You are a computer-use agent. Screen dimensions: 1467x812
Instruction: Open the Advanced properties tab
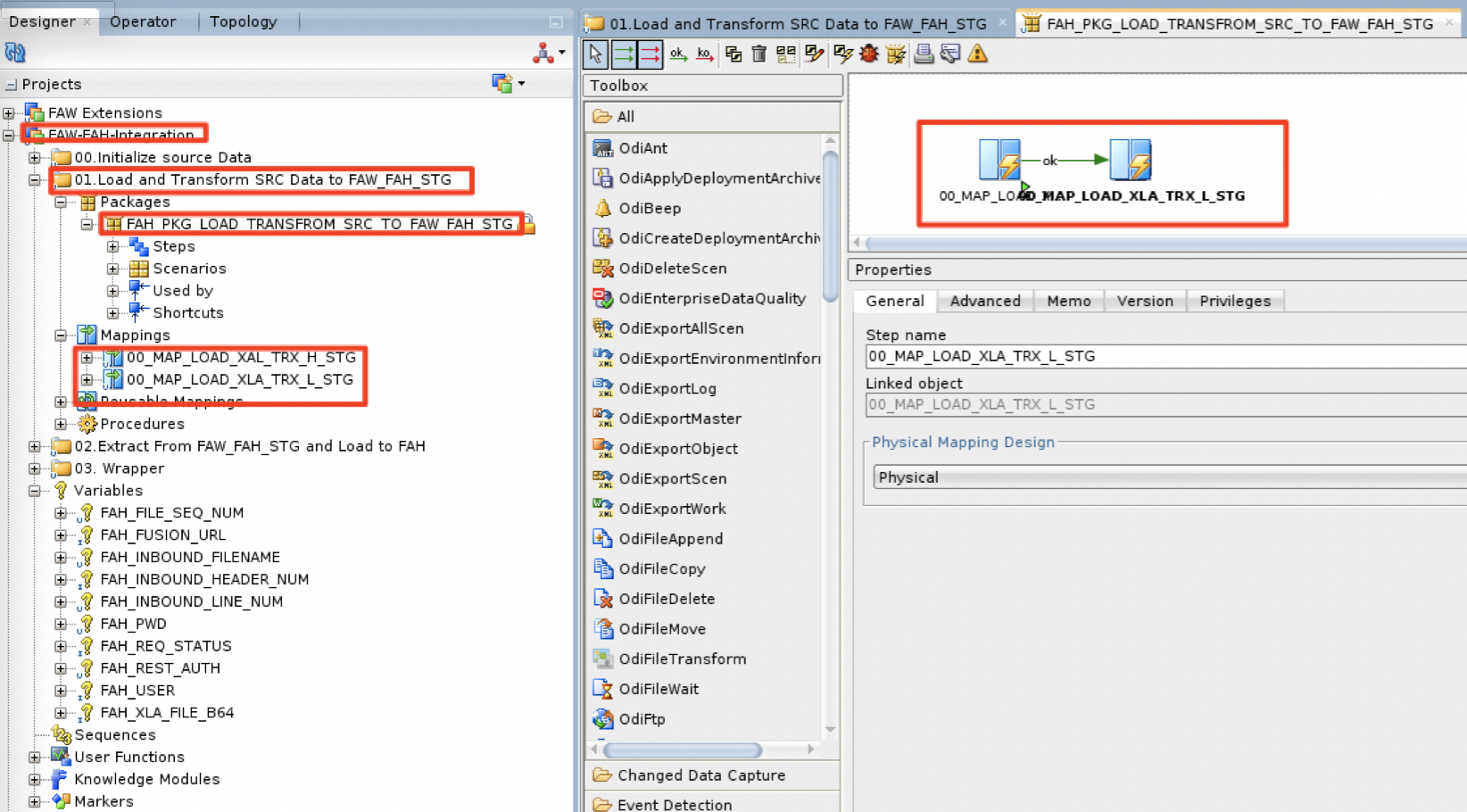click(x=984, y=301)
